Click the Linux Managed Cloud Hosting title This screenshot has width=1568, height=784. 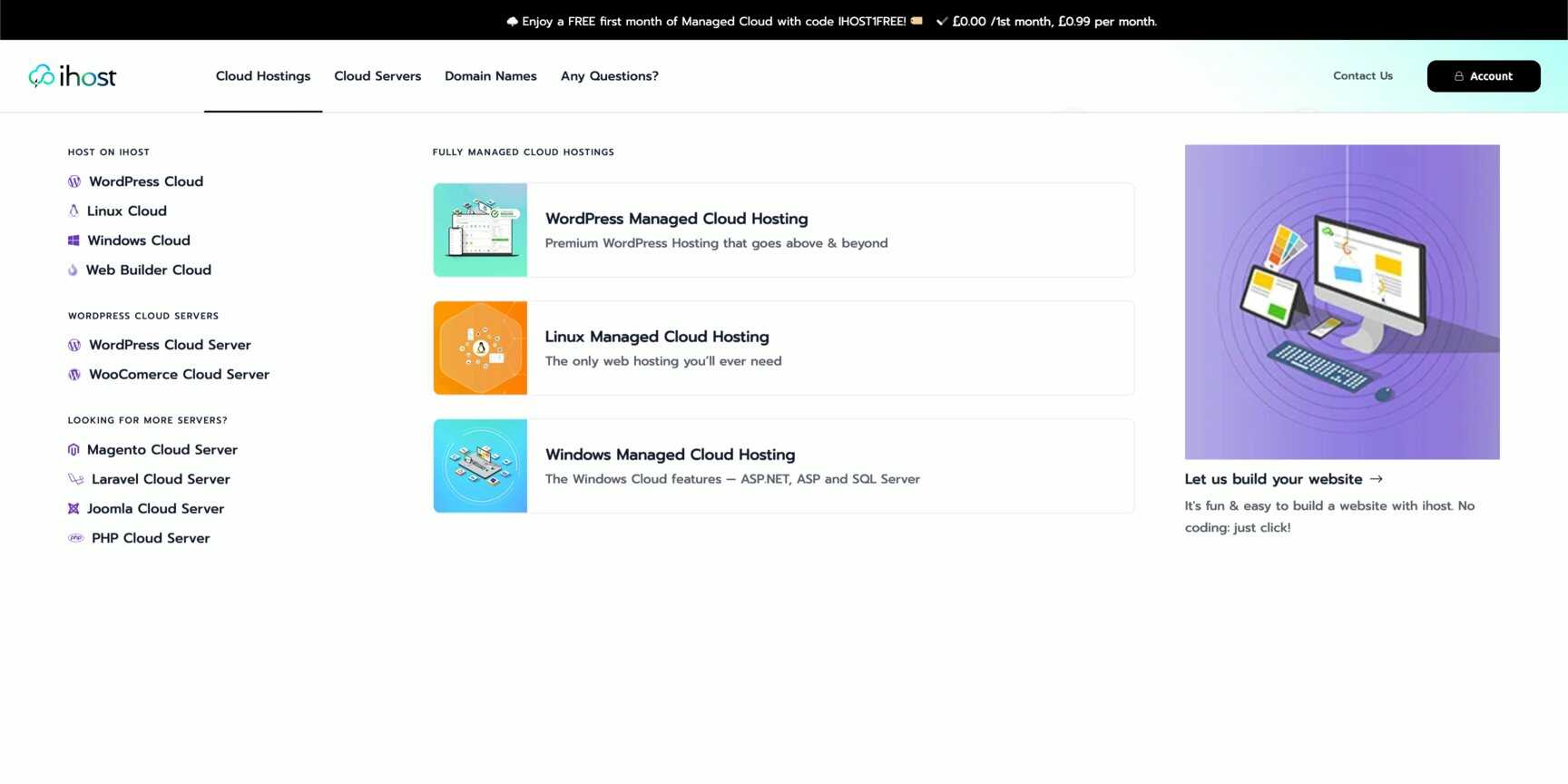(657, 337)
